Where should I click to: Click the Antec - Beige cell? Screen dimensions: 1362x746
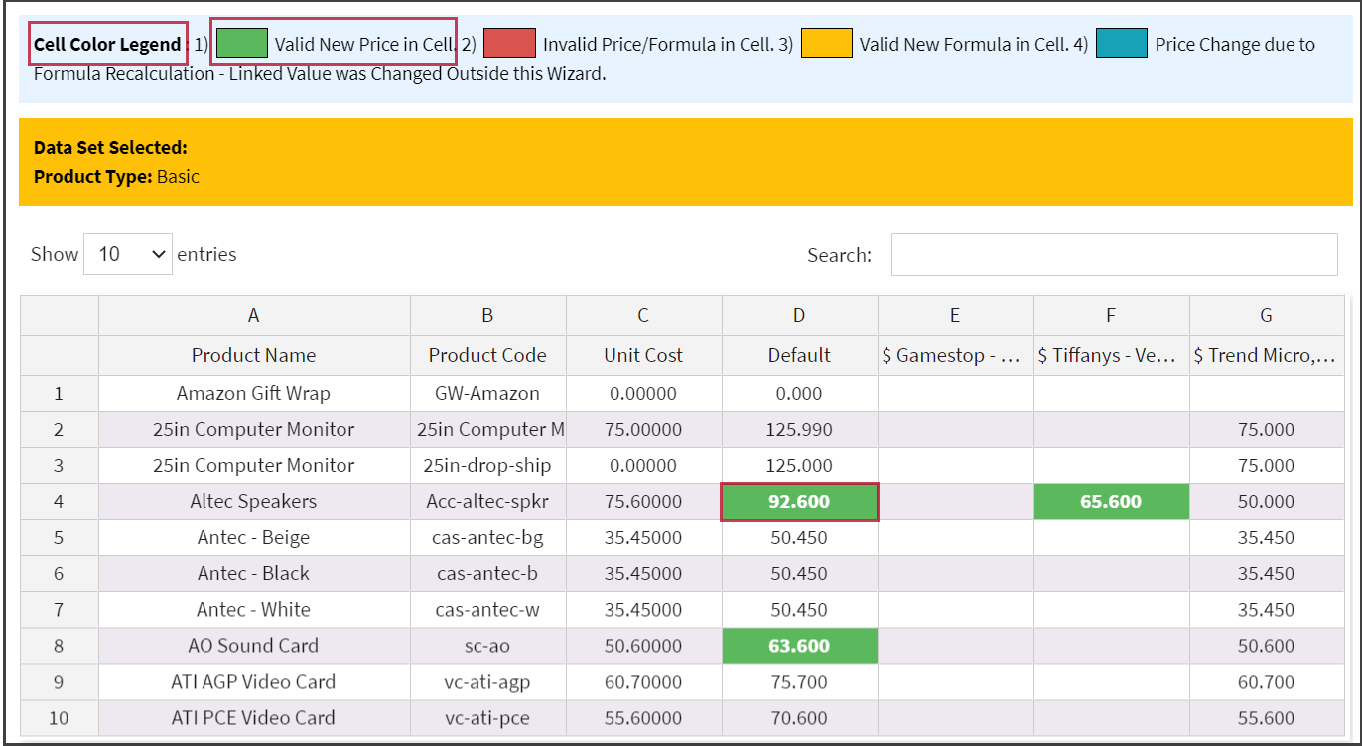[254, 538]
